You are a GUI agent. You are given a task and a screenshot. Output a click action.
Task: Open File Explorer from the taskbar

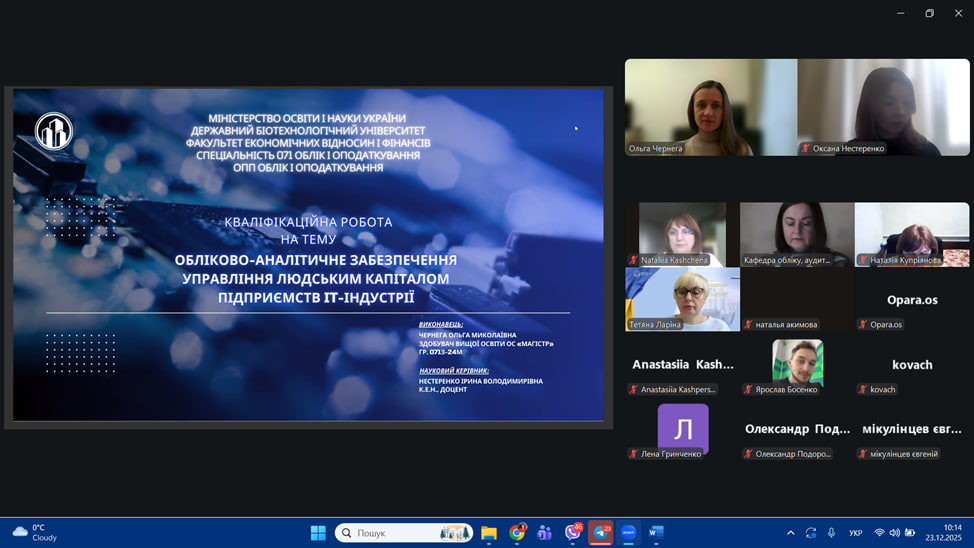489,533
